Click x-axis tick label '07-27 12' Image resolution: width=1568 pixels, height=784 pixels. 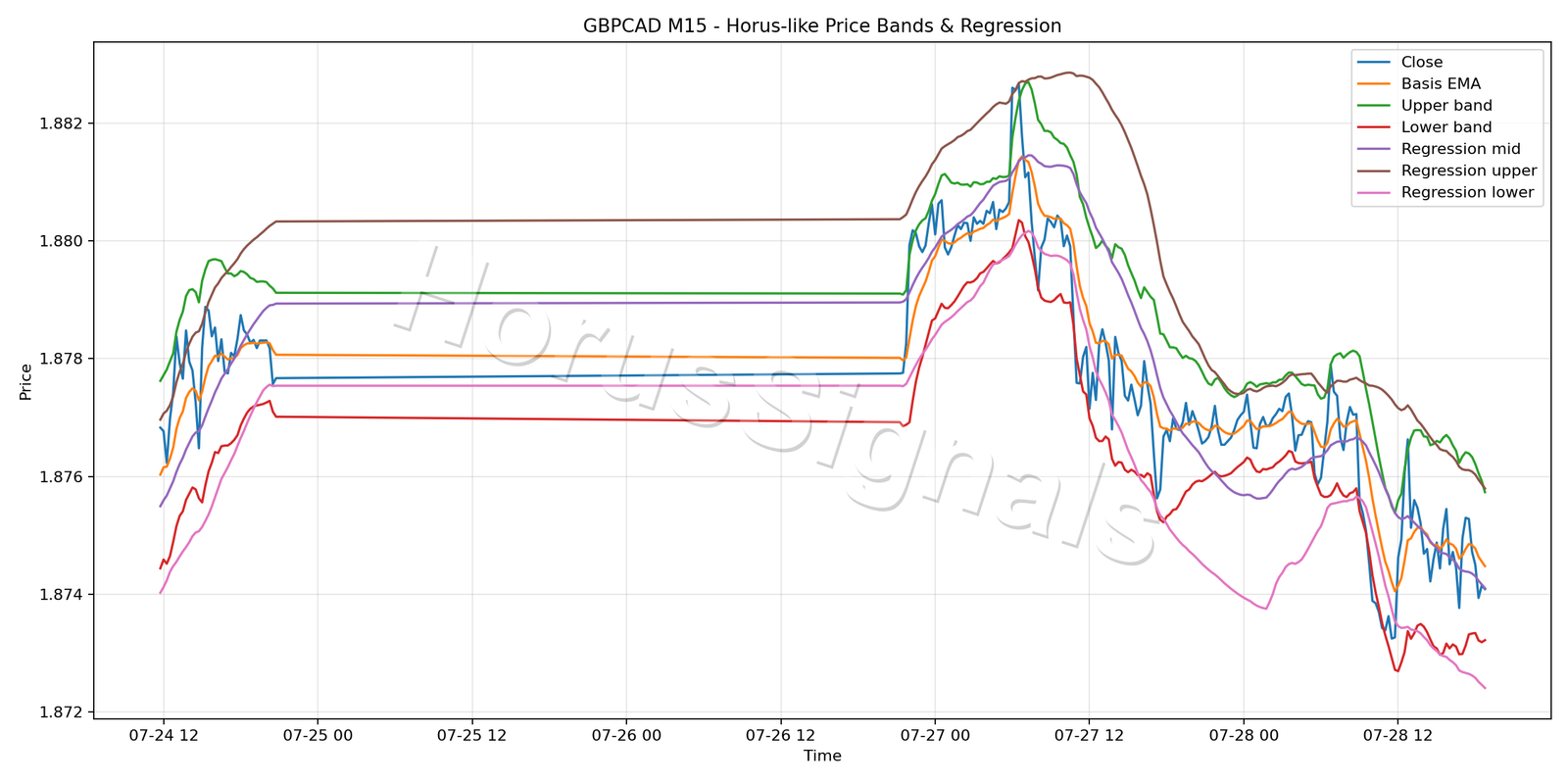click(x=1089, y=735)
